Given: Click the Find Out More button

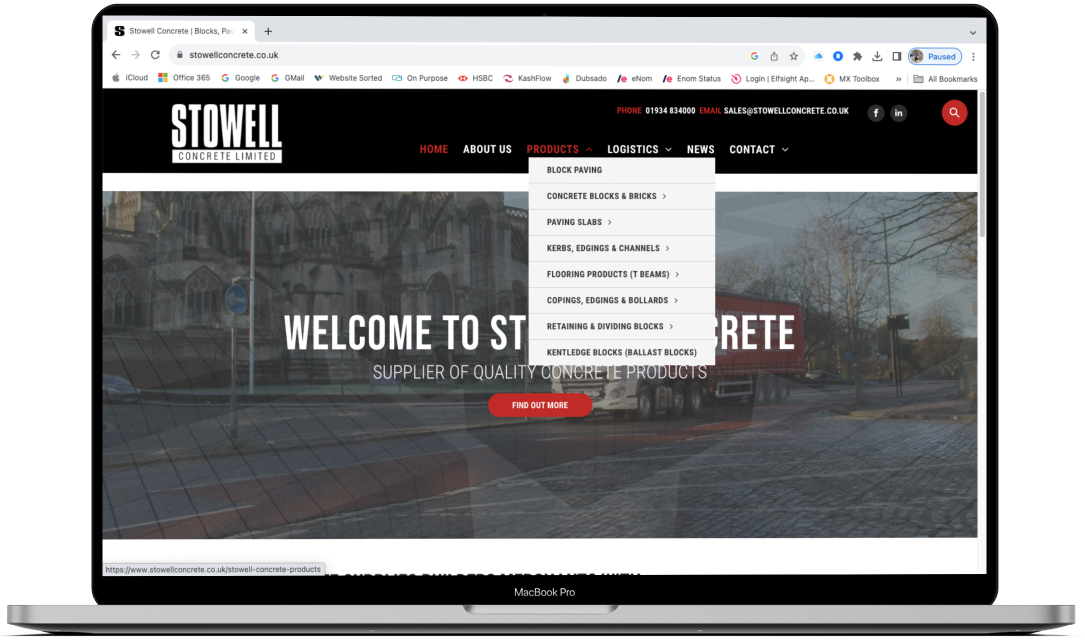Looking at the screenshot, I should (x=540, y=405).
